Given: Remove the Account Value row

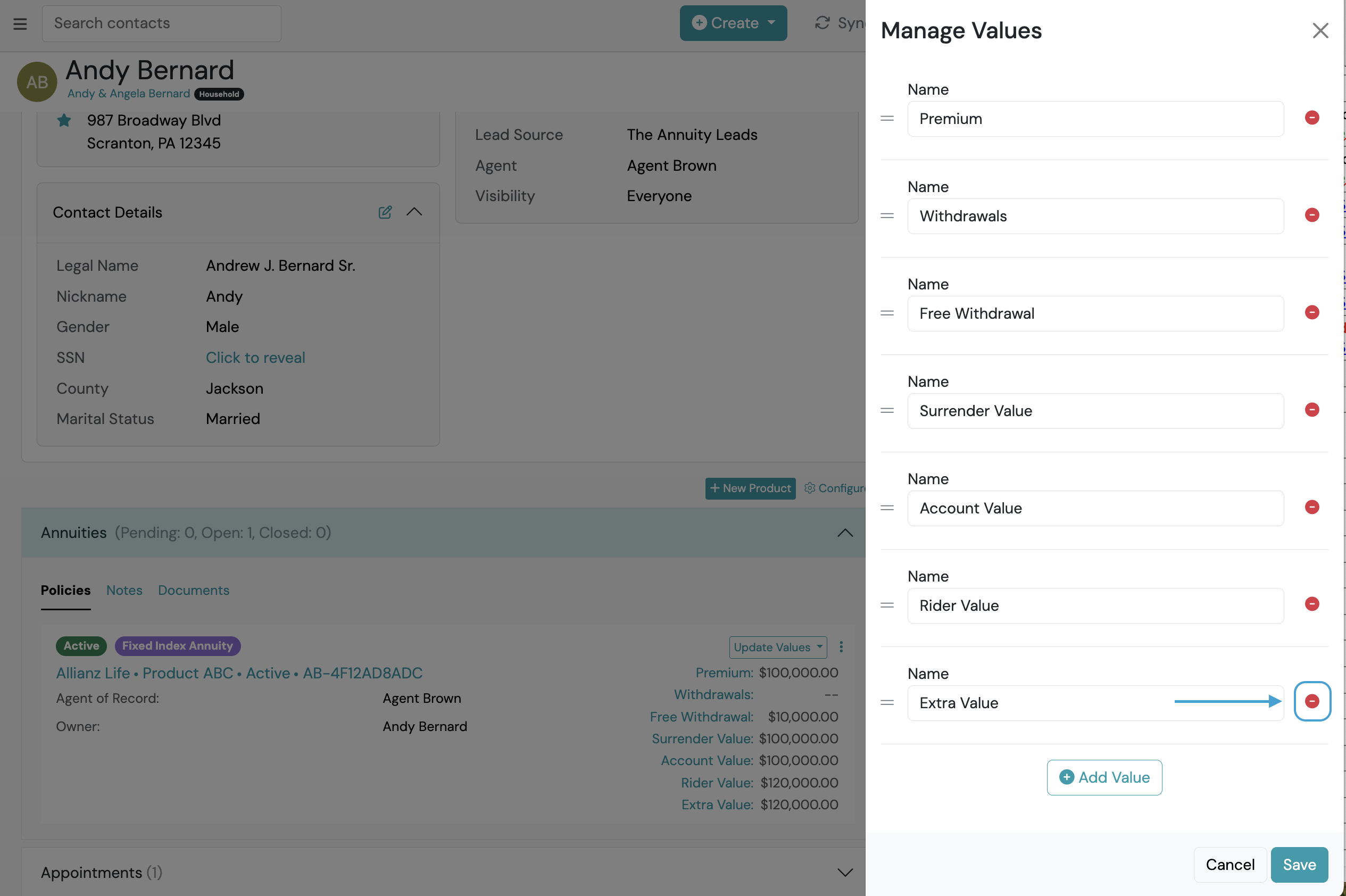Looking at the screenshot, I should 1312,507.
